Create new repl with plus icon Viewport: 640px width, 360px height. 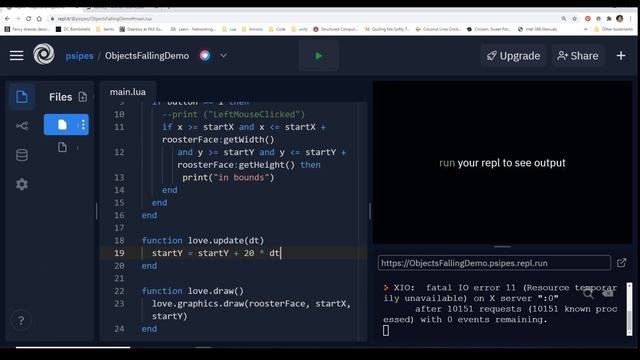pos(621,56)
